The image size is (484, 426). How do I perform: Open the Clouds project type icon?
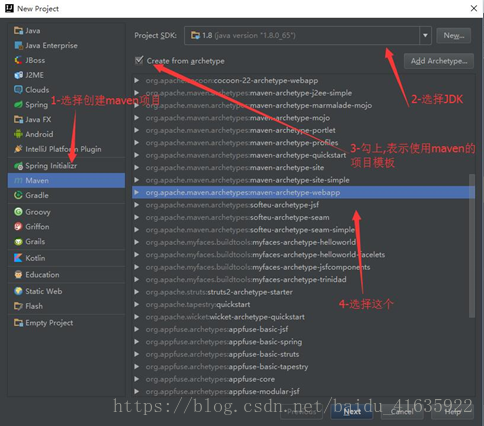tap(18, 90)
